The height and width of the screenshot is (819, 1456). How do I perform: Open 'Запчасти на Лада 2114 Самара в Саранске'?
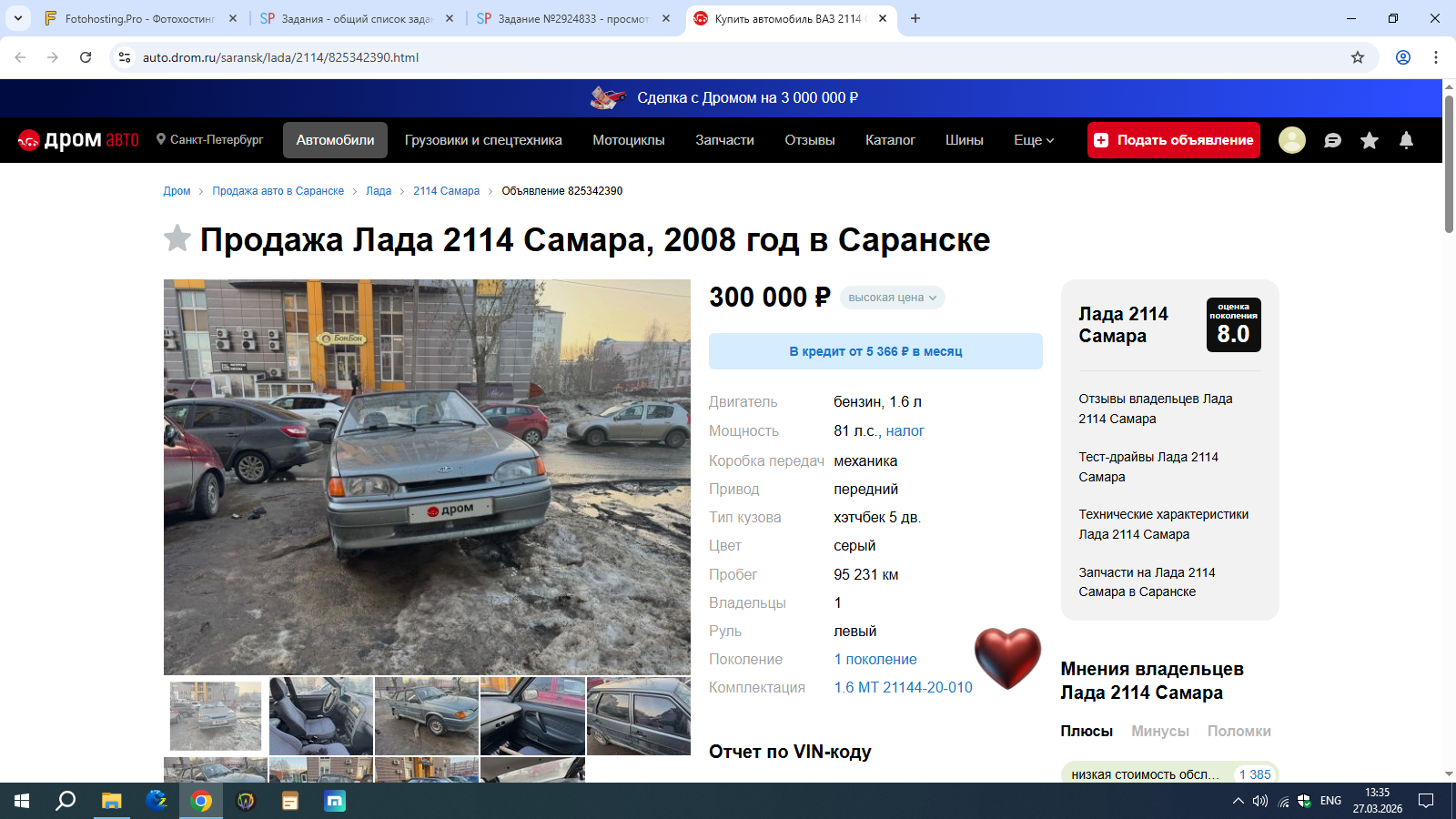[1148, 582]
